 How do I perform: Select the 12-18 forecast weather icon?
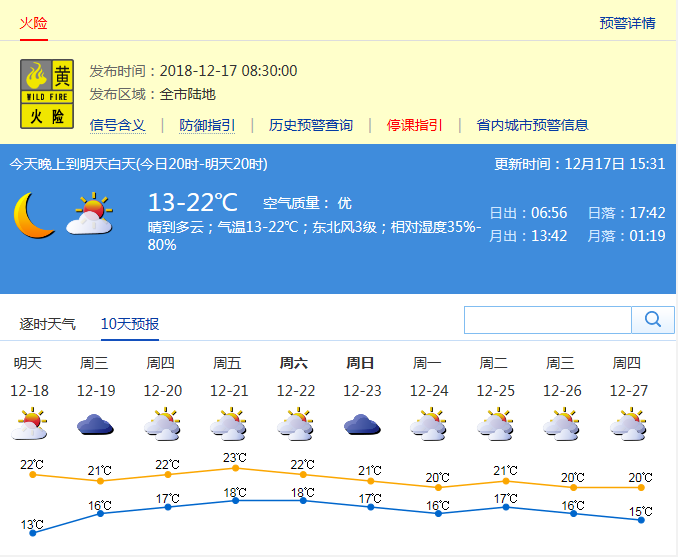point(29,426)
